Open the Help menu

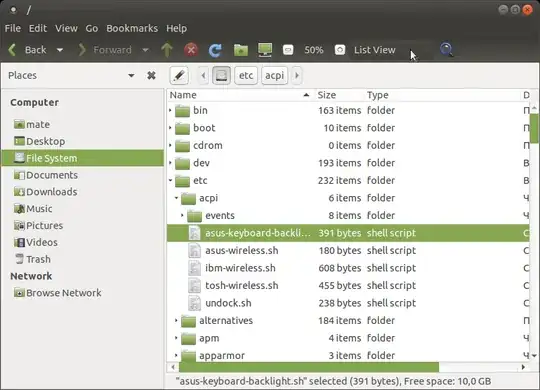point(177,28)
